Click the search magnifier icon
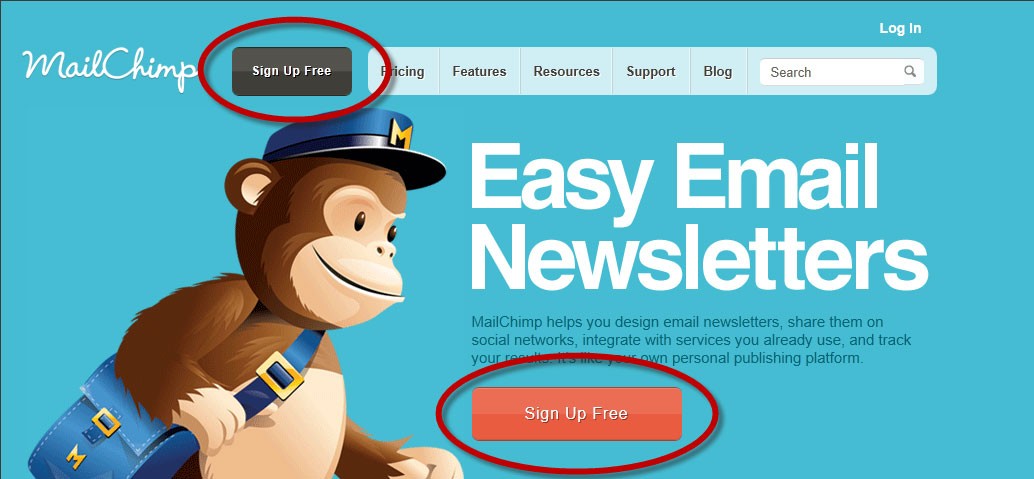This screenshot has height=479, width=1034. coord(910,71)
